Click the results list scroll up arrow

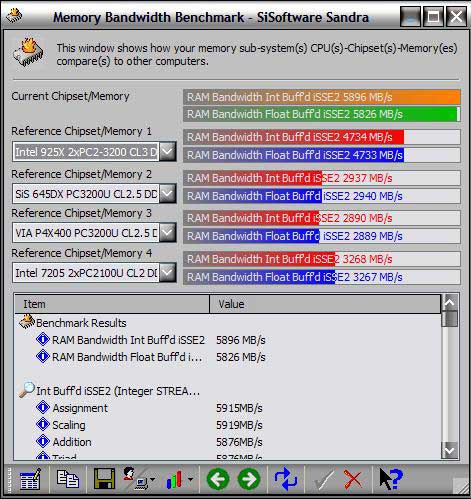pyautogui.click(x=450, y=302)
